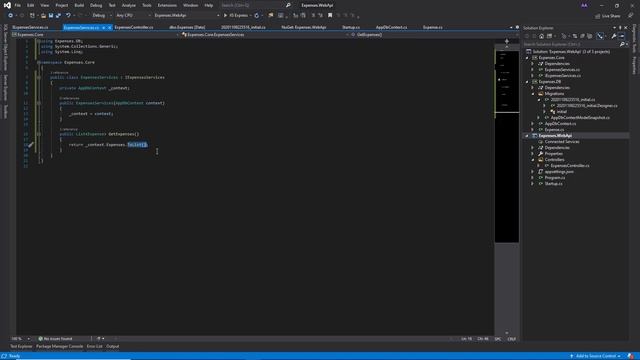Expand the Properties node under Expenses.WebApi
Viewport: 640px width, 360px height.
[x=533, y=154]
